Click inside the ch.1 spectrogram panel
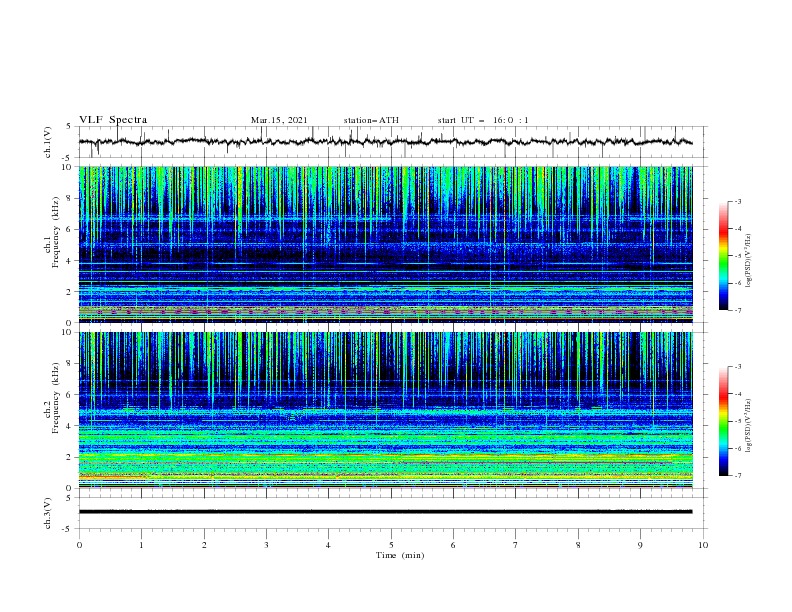This screenshot has width=792, height=612. [x=385, y=244]
